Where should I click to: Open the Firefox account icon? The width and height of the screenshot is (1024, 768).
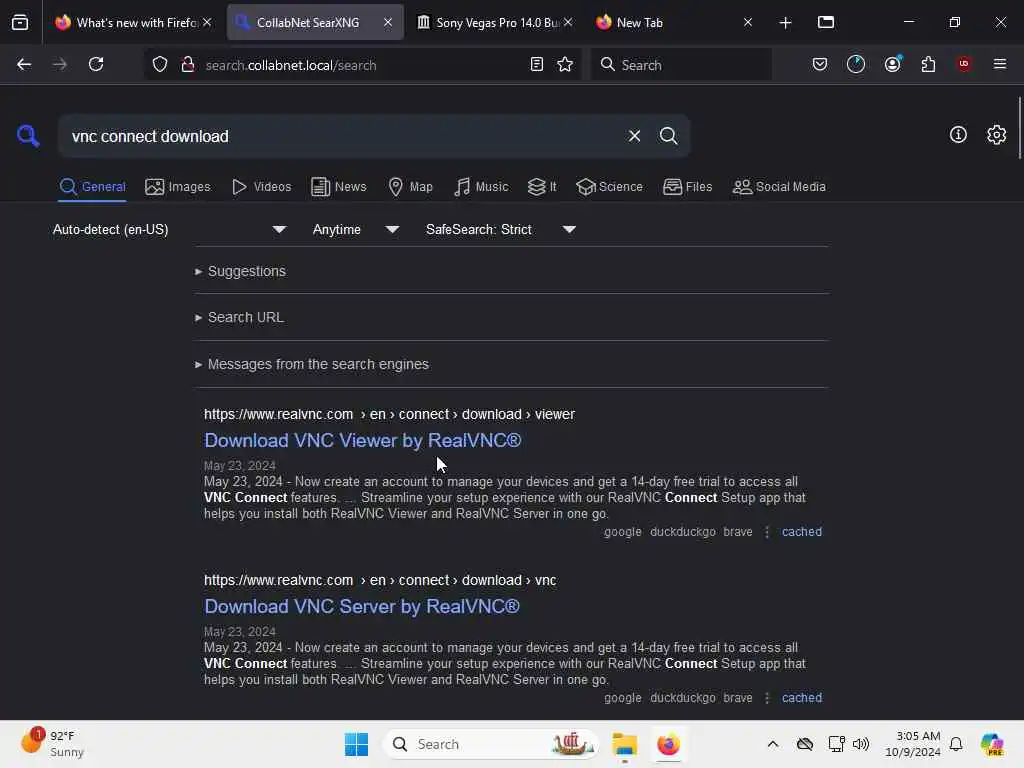tap(893, 65)
